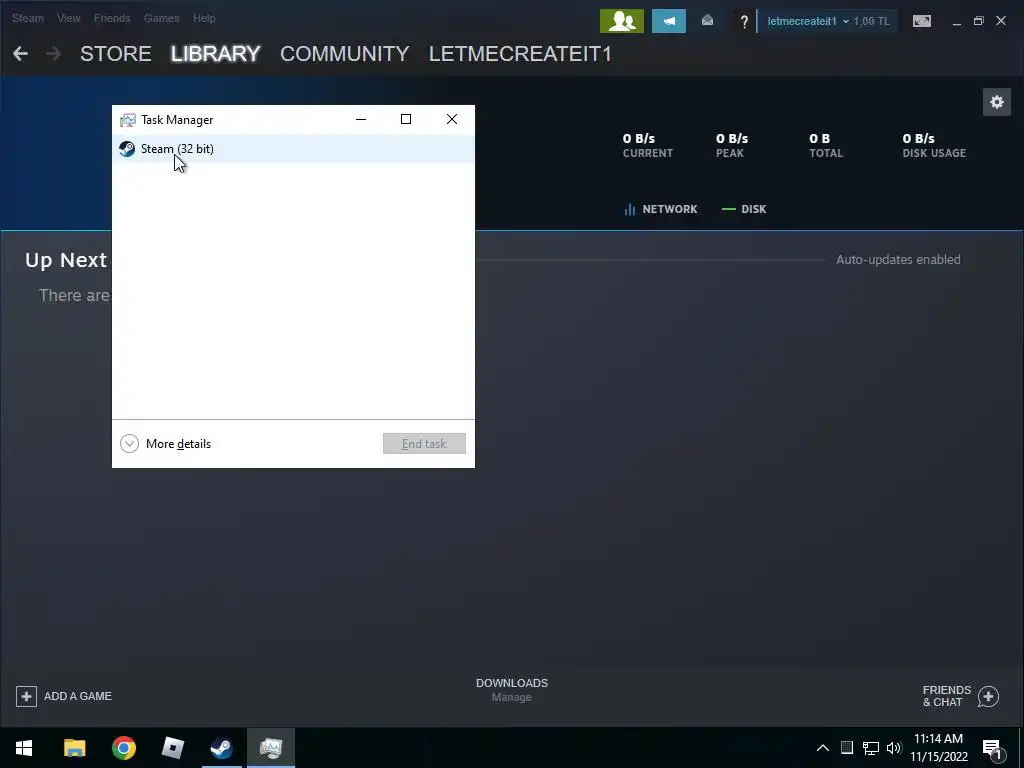Viewport: 1024px width, 768px height.
Task: Click the Task Manager taskbar icon
Action: click(270, 748)
